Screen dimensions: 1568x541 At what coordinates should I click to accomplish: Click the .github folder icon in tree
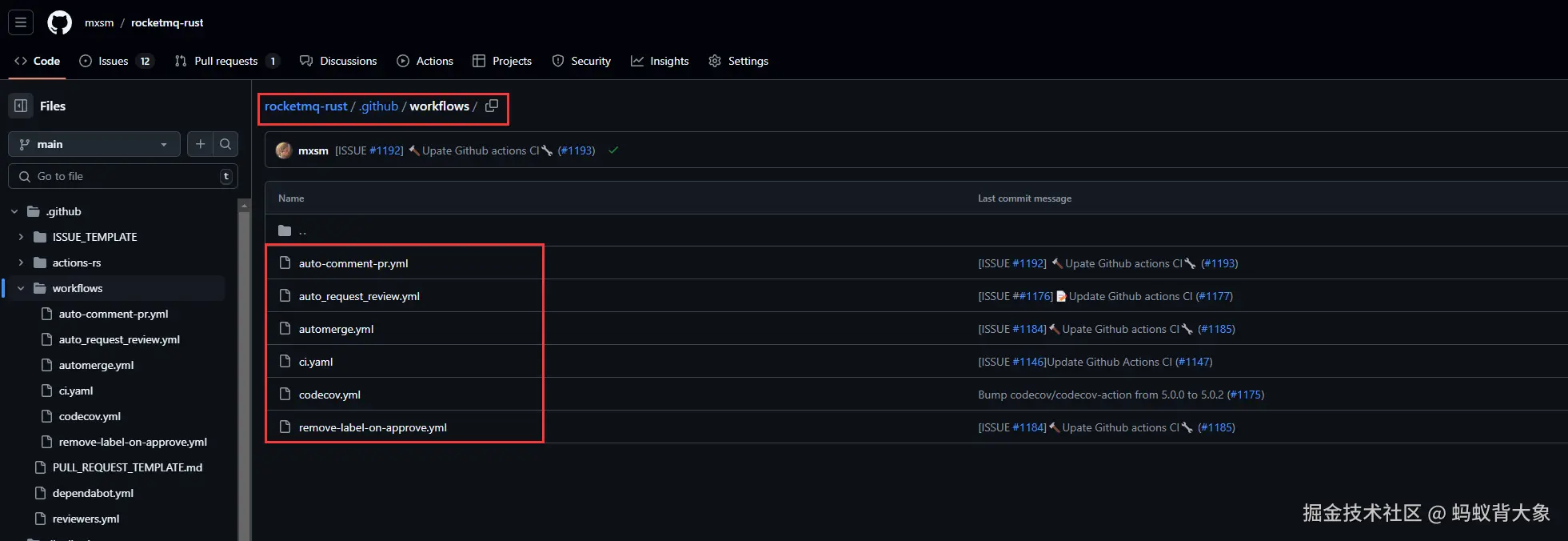point(34,211)
